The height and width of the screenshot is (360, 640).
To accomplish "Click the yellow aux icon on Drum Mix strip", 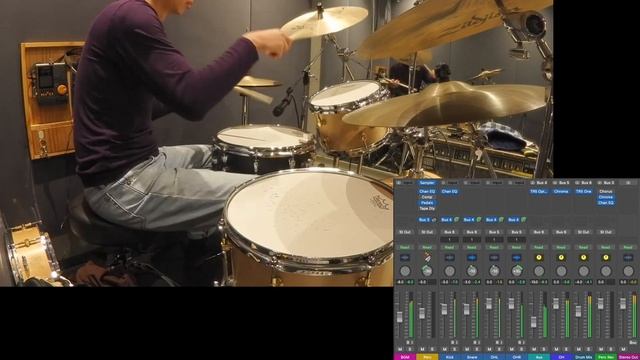I will 584,258.
